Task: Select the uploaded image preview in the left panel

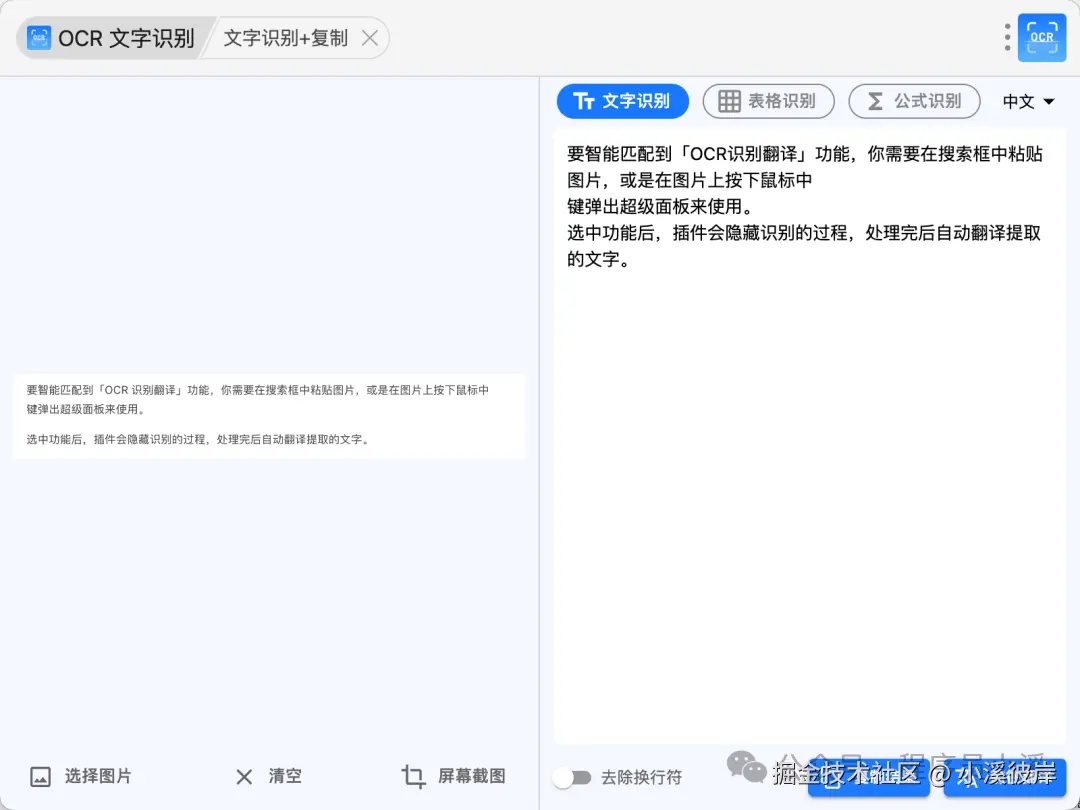Action: 268,415
